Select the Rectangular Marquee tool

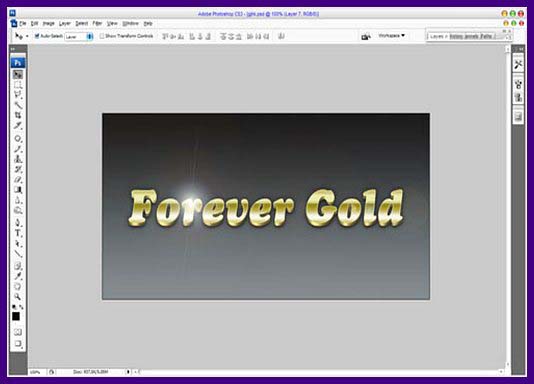coord(18,85)
